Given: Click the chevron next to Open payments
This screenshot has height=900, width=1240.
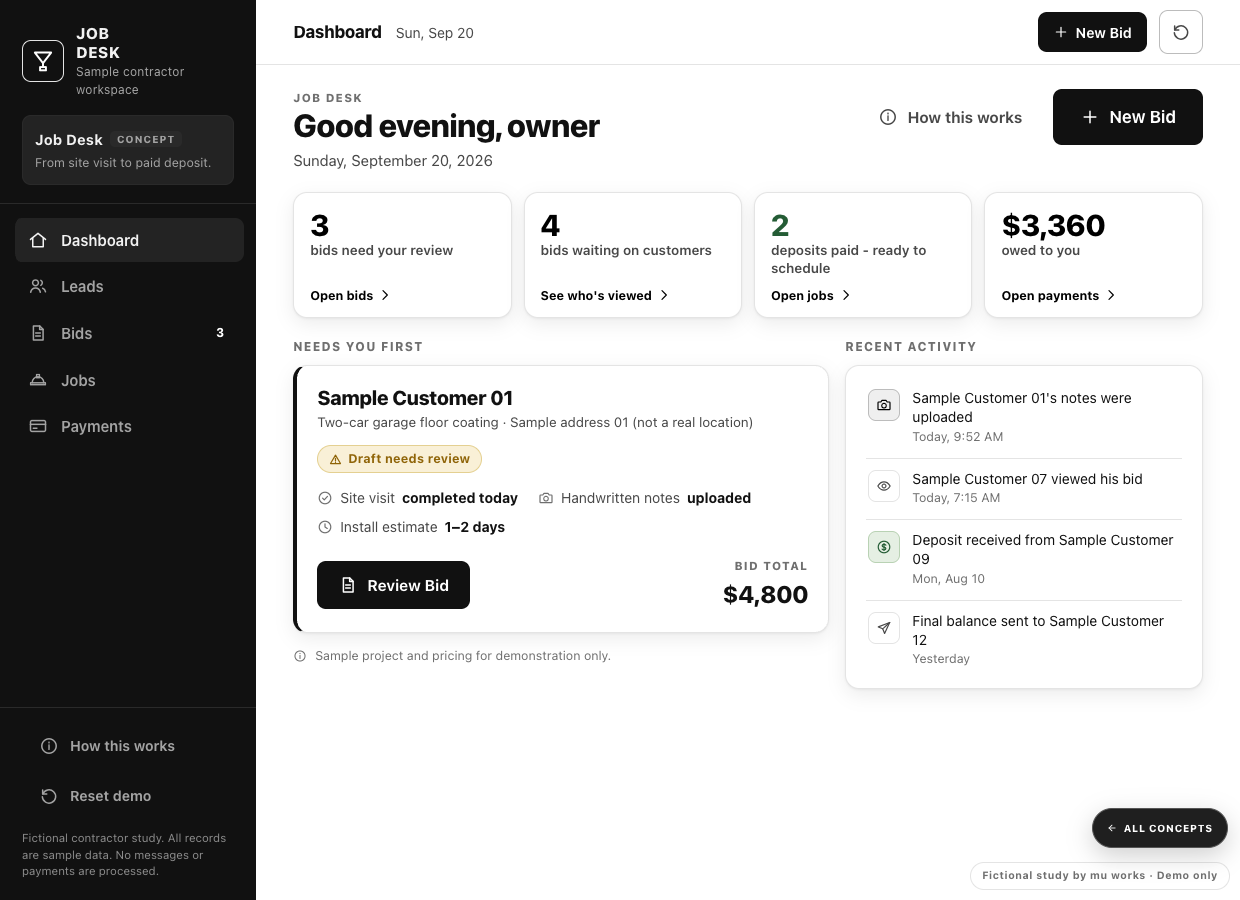Looking at the screenshot, I should pyautogui.click(x=1111, y=295).
